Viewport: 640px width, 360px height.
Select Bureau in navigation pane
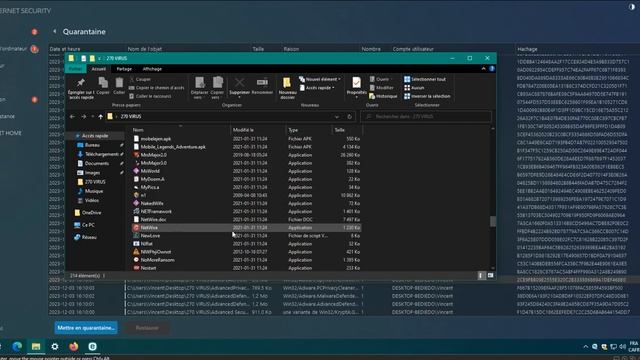[x=92, y=145]
